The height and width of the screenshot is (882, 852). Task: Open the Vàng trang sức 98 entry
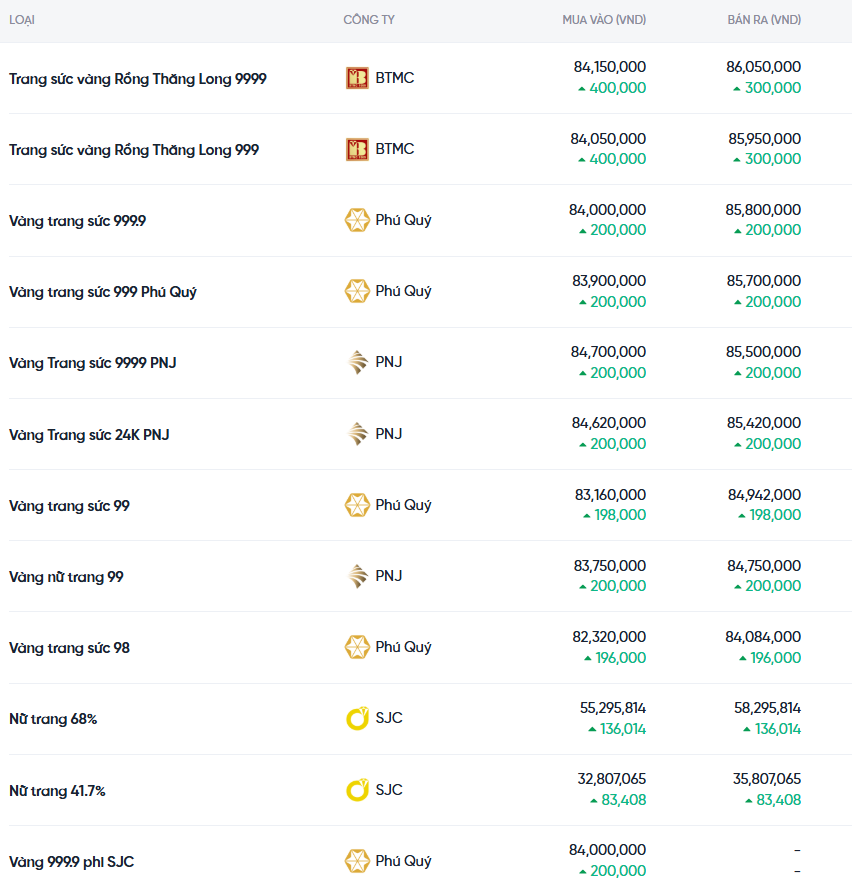69,648
